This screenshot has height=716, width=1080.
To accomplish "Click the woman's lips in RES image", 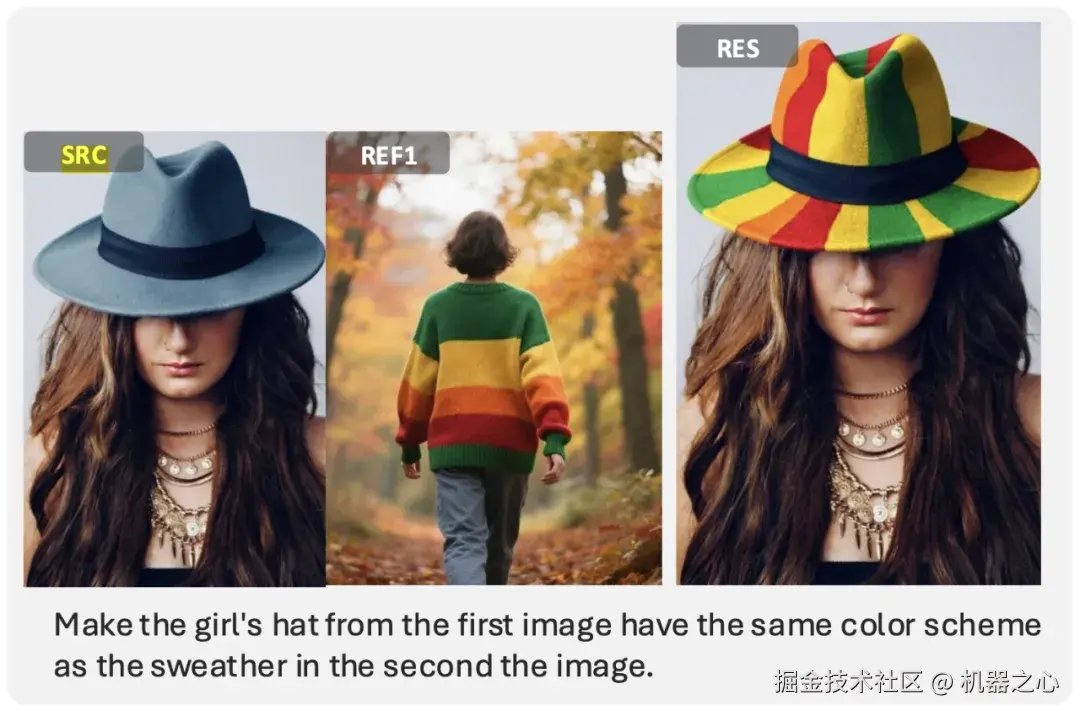I will pyautogui.click(x=866, y=315).
